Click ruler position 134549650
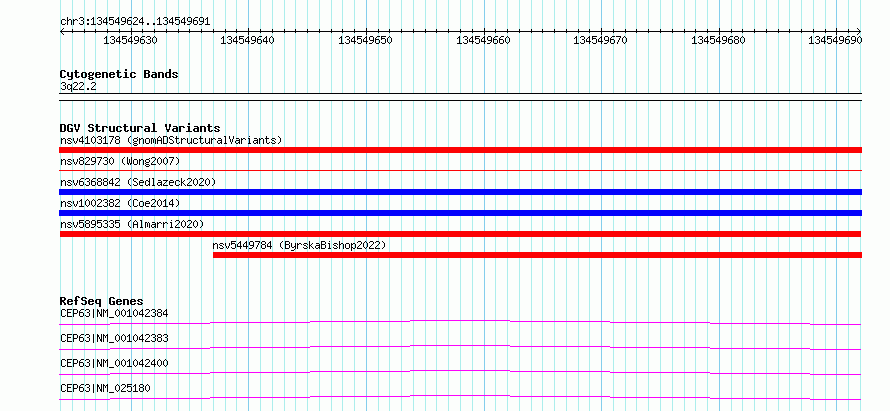Image resolution: width=890 pixels, height=411 pixels. [x=366, y=40]
